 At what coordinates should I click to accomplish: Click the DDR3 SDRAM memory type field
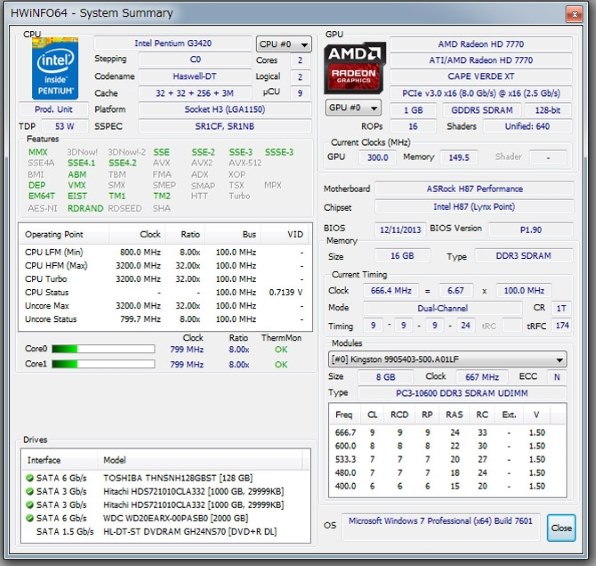click(523, 256)
